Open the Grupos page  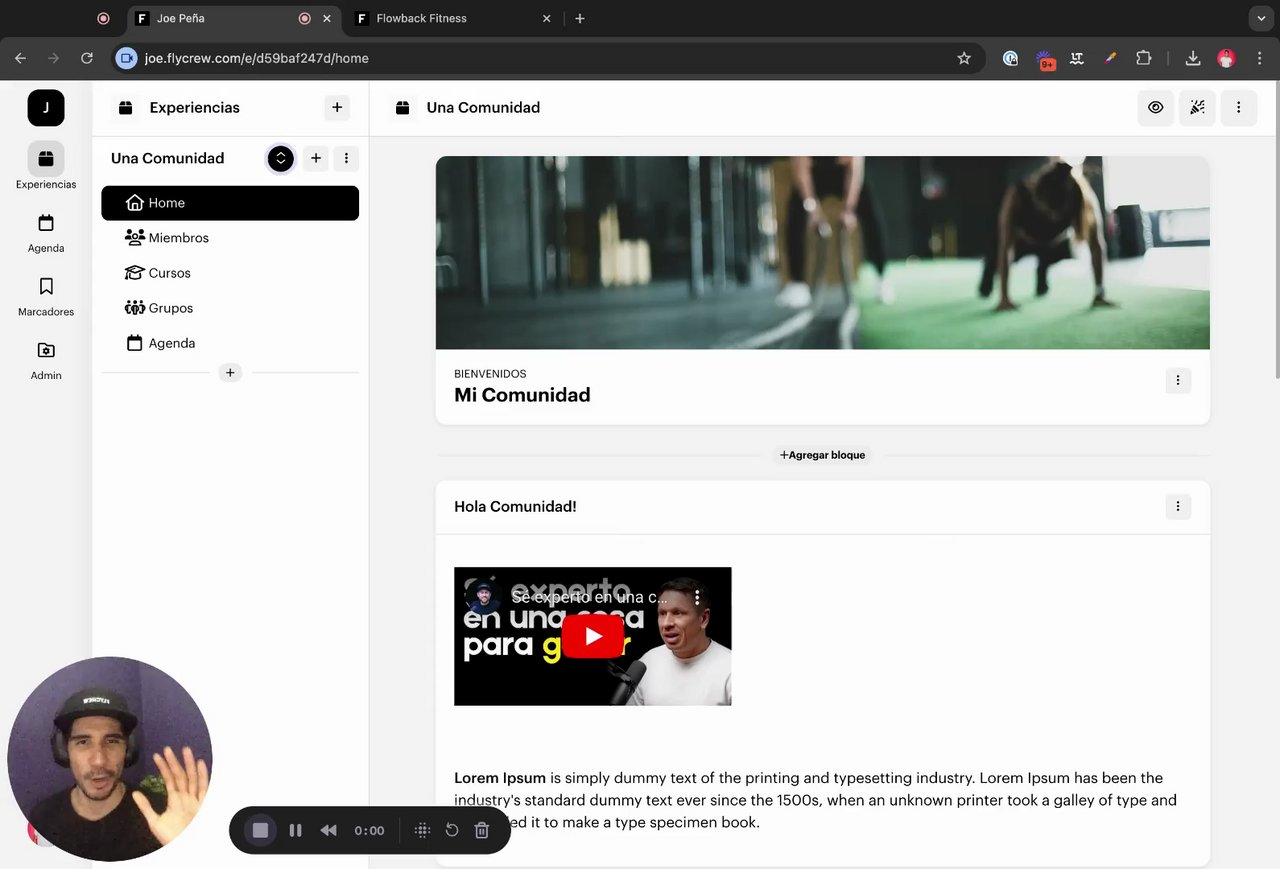click(230, 308)
